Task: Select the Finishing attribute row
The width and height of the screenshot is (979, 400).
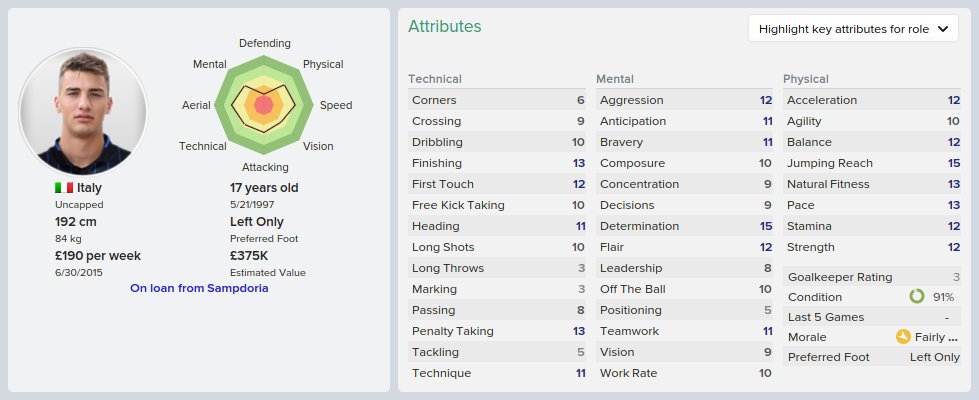Action: [x=498, y=163]
